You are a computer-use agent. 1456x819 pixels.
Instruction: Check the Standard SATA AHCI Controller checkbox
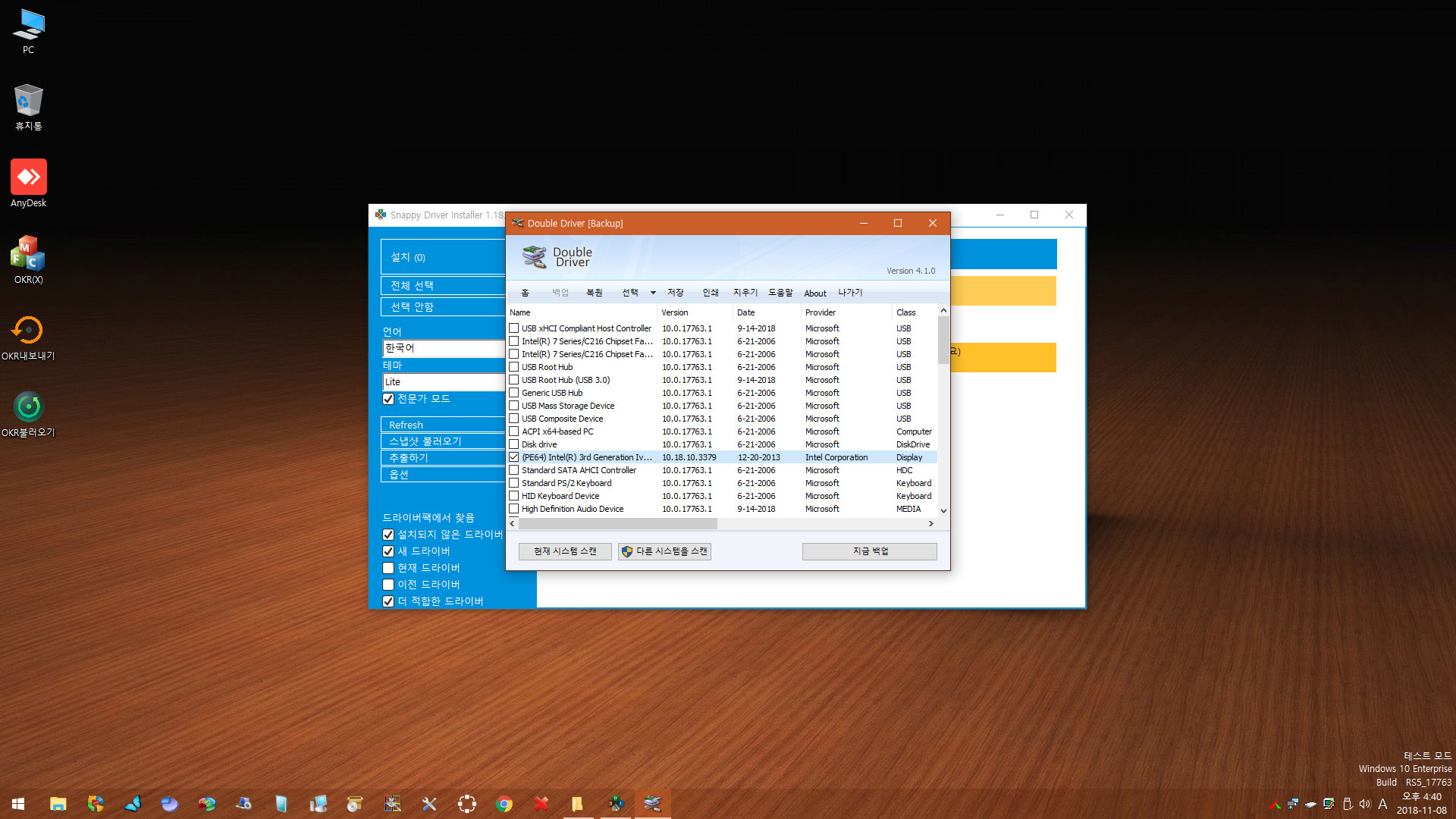(x=514, y=470)
